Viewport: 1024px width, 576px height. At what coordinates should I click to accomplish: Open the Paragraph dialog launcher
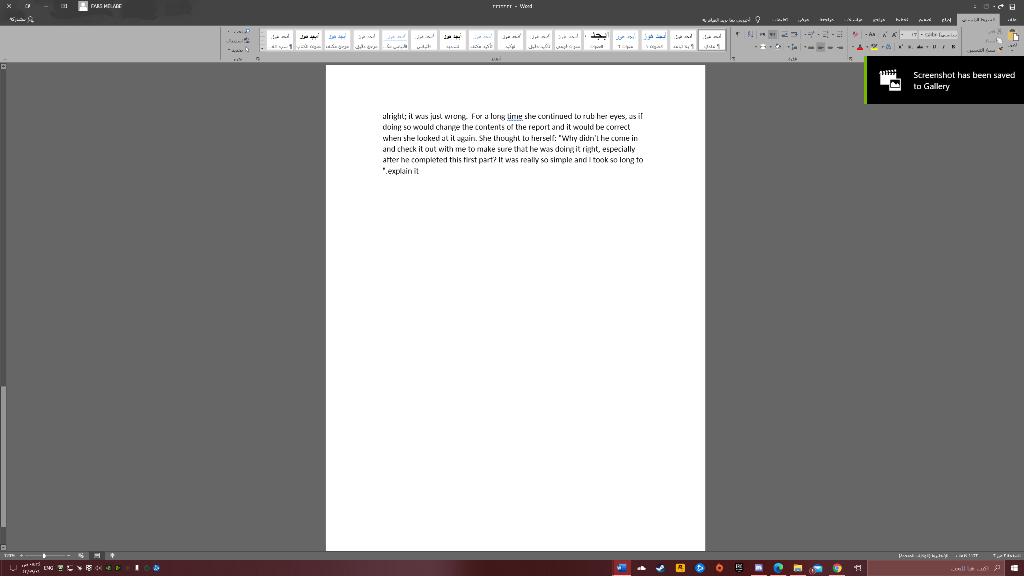(x=733, y=58)
